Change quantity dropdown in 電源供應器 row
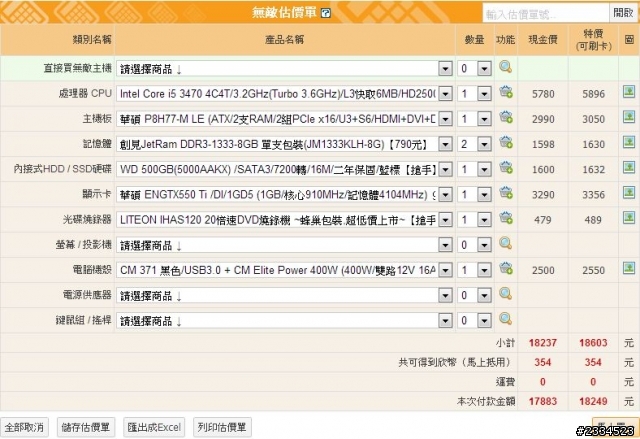 tap(474, 296)
